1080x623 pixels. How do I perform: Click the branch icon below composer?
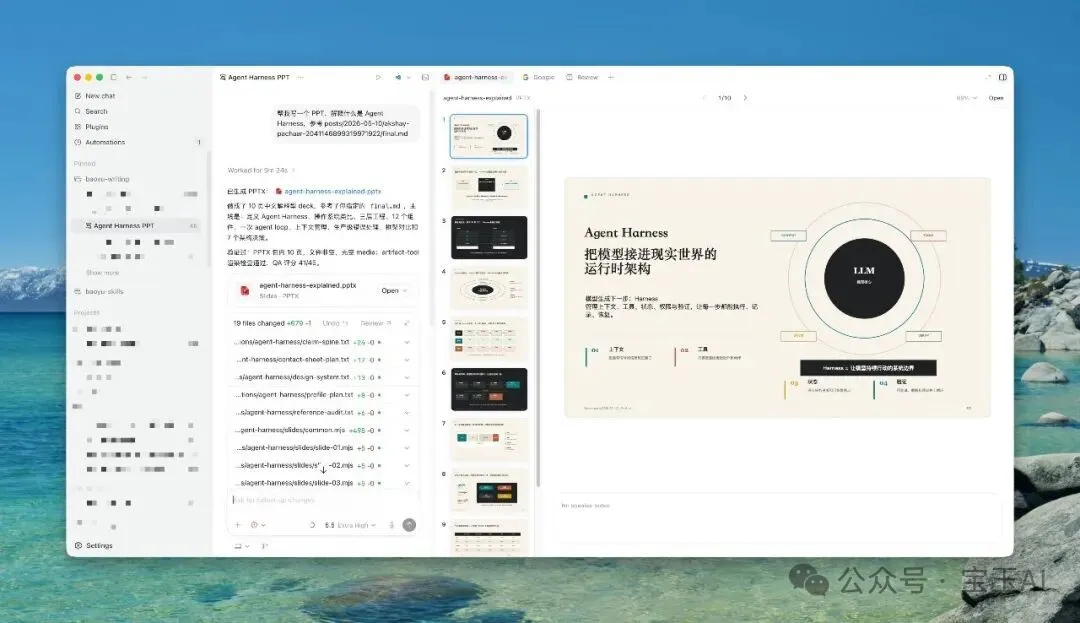pyautogui.click(x=265, y=546)
